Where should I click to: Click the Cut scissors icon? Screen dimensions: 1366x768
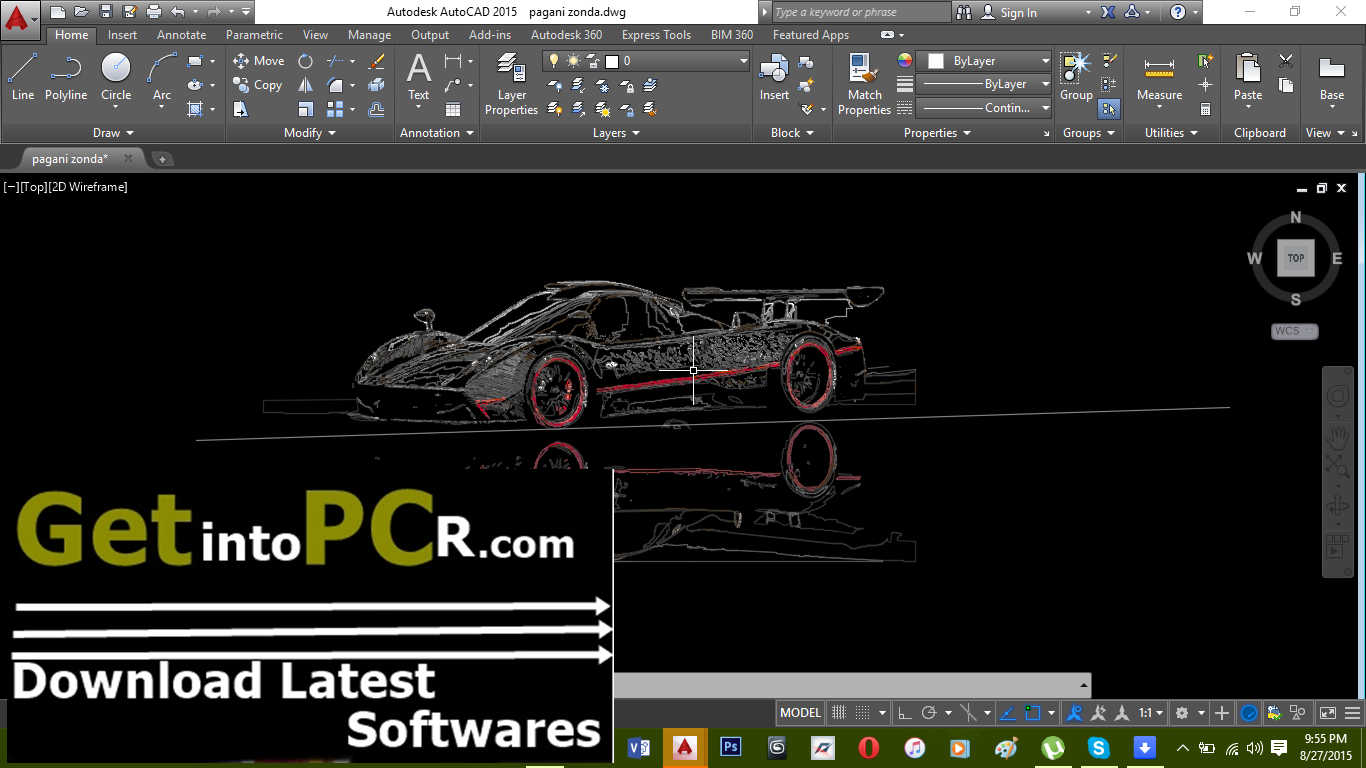tap(1286, 61)
